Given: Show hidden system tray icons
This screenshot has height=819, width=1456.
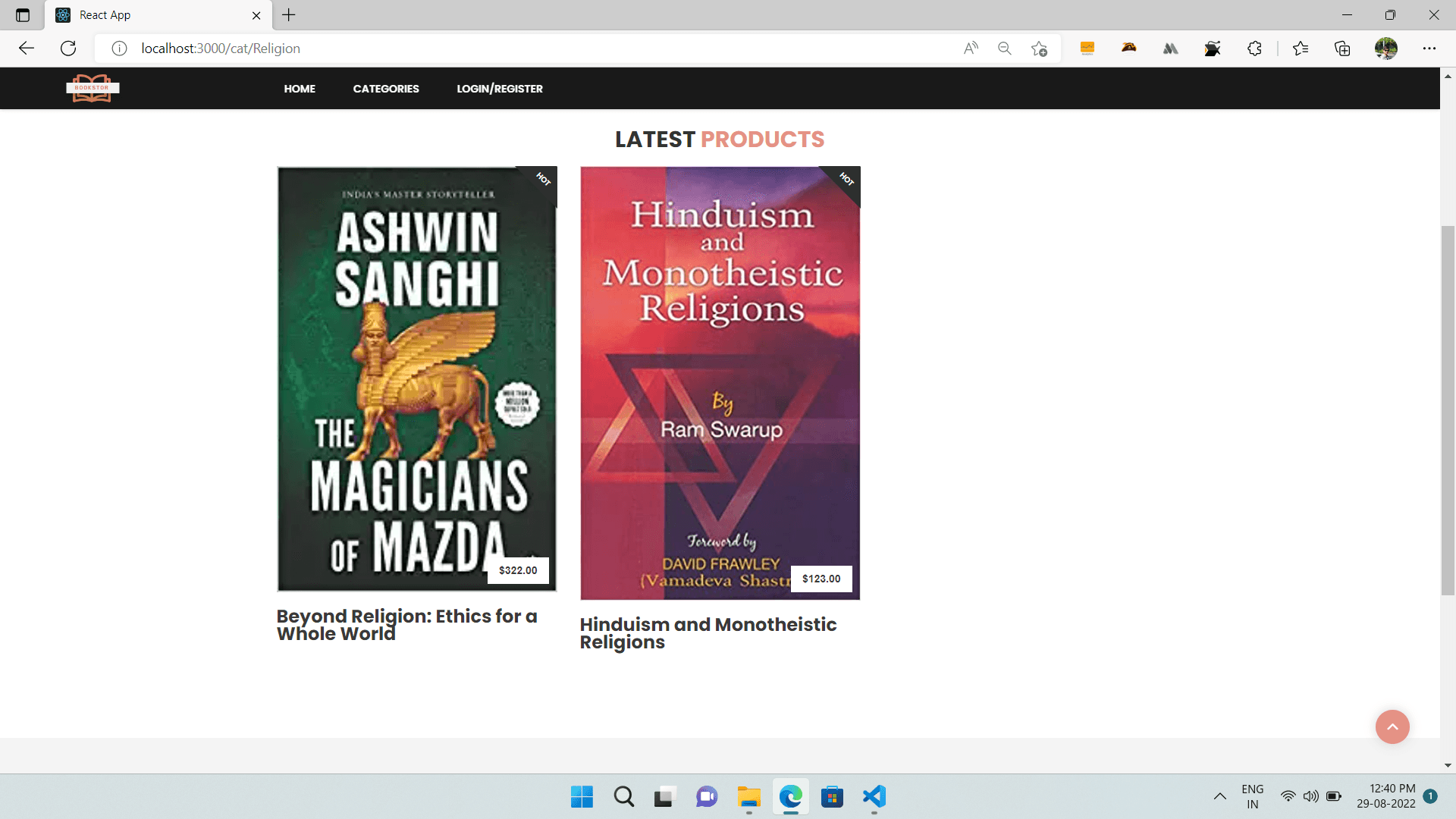Looking at the screenshot, I should (x=1219, y=796).
